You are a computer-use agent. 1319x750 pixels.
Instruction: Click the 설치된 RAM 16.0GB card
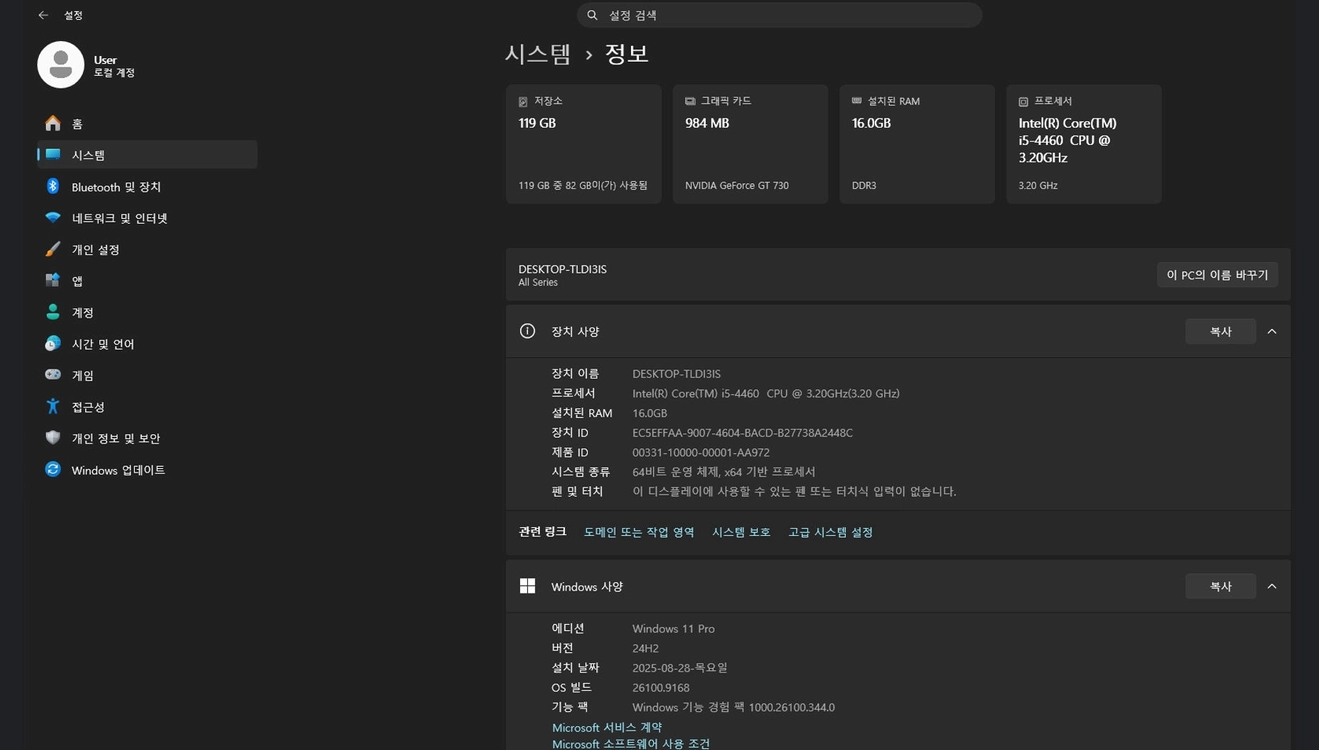coord(917,144)
